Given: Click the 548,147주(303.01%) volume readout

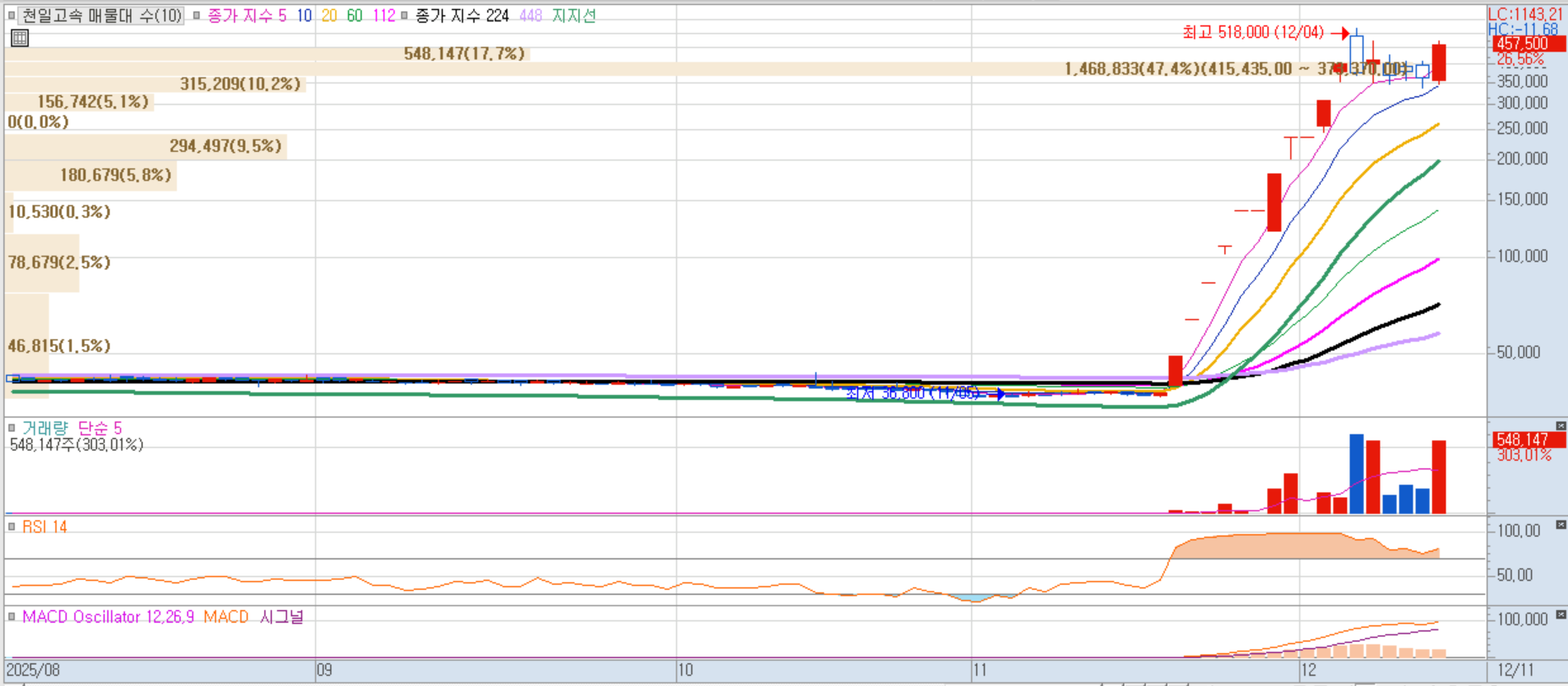Looking at the screenshot, I should pyautogui.click(x=77, y=445).
